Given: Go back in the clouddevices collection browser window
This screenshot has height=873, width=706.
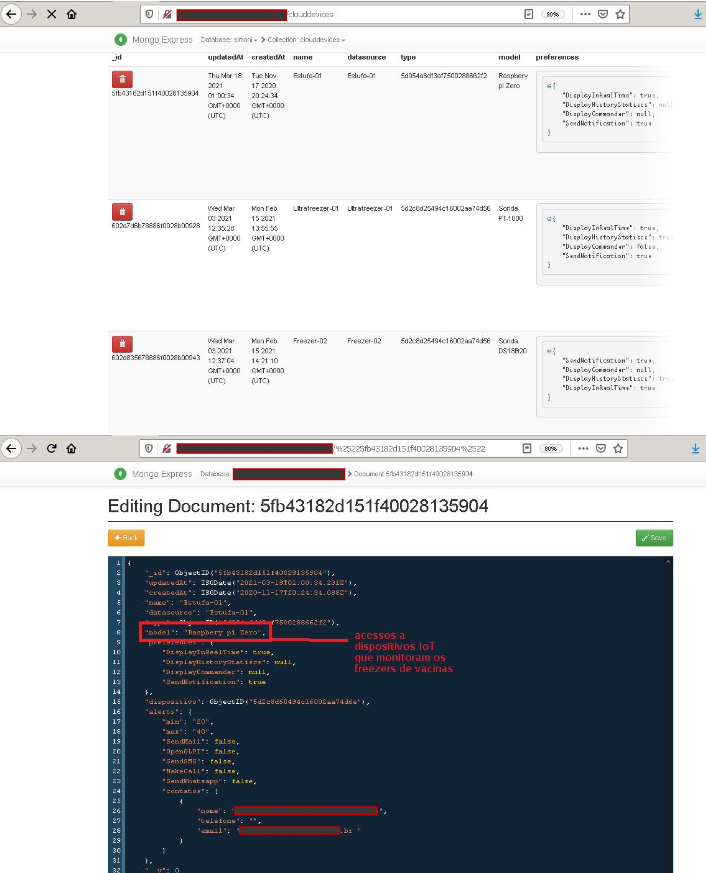Looking at the screenshot, I should coord(11,14).
